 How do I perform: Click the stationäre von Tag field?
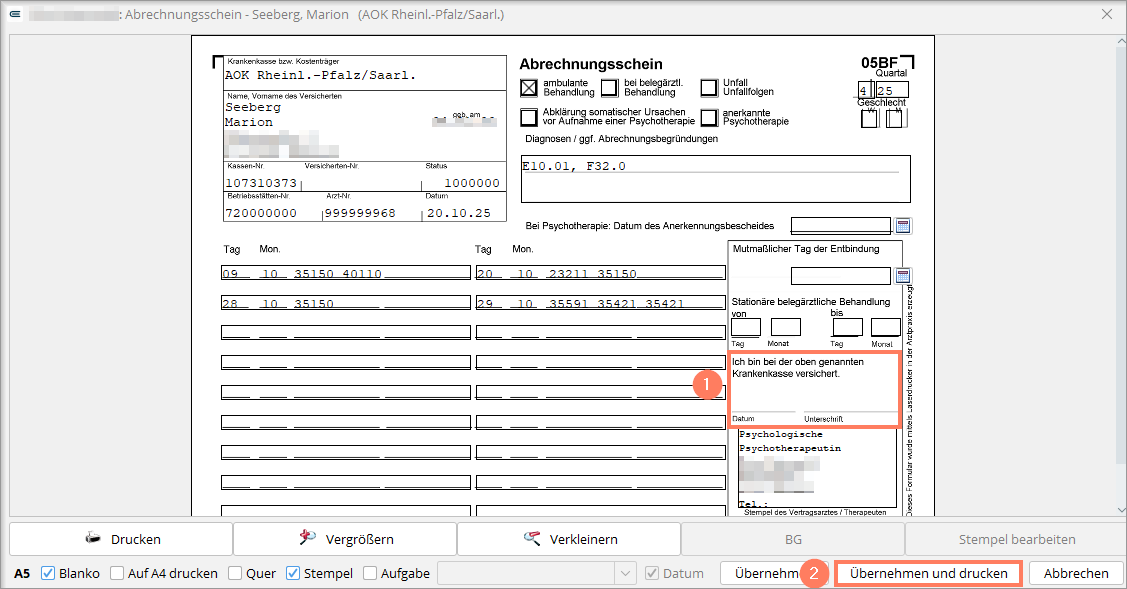(745, 327)
